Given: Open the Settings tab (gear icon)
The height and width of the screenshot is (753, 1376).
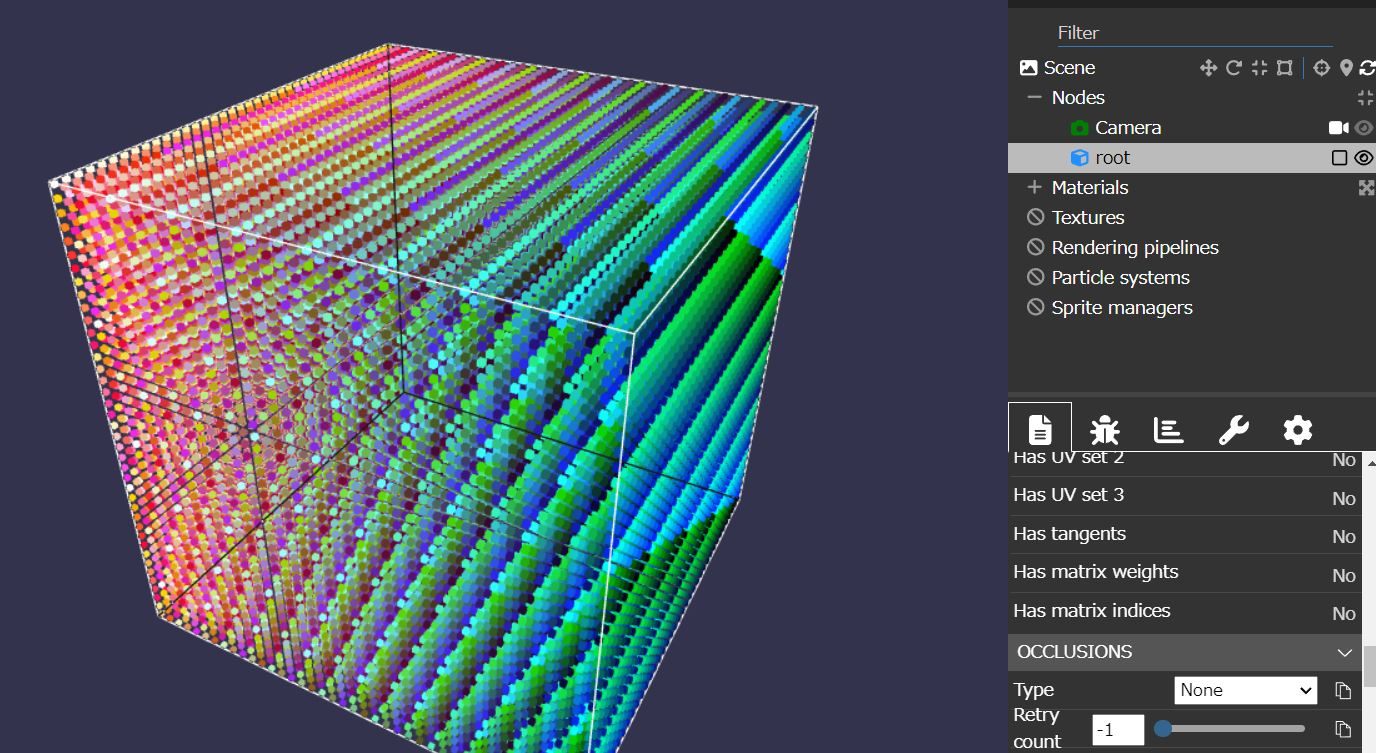Looking at the screenshot, I should (1297, 430).
